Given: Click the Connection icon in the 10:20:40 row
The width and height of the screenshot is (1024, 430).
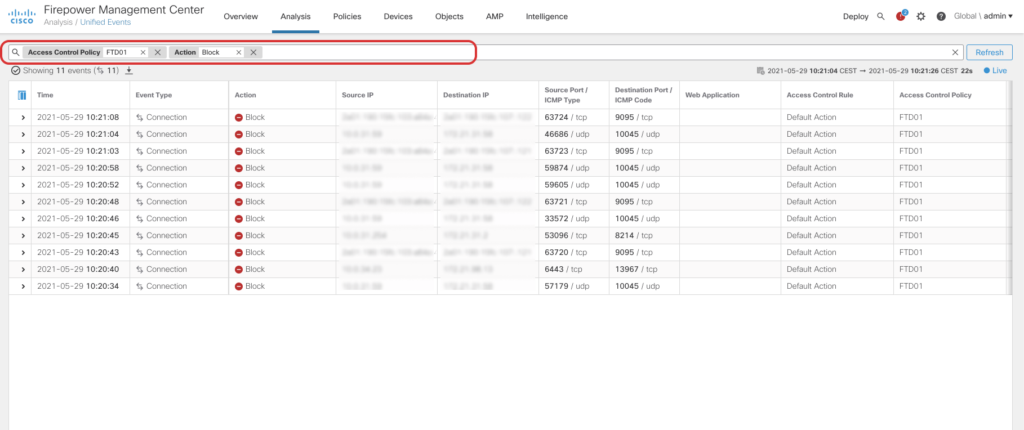Looking at the screenshot, I should 139,269.
